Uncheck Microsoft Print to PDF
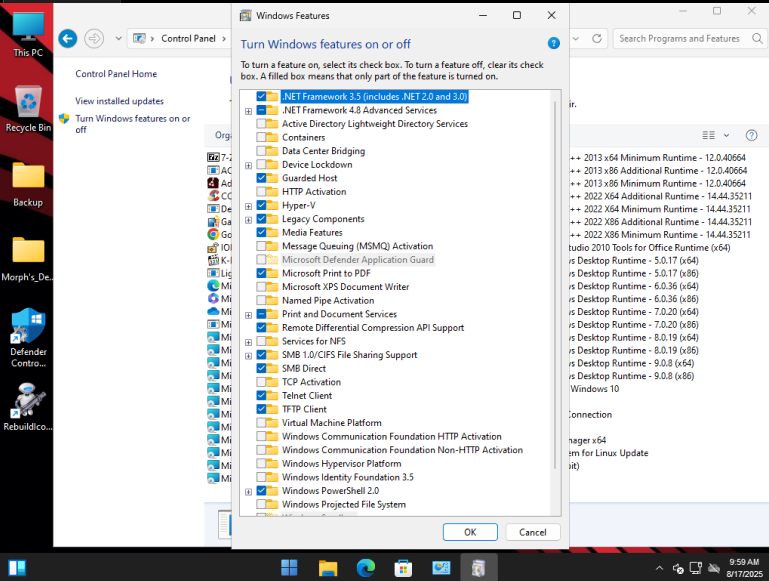Image resolution: width=769 pixels, height=581 pixels. (x=261, y=273)
